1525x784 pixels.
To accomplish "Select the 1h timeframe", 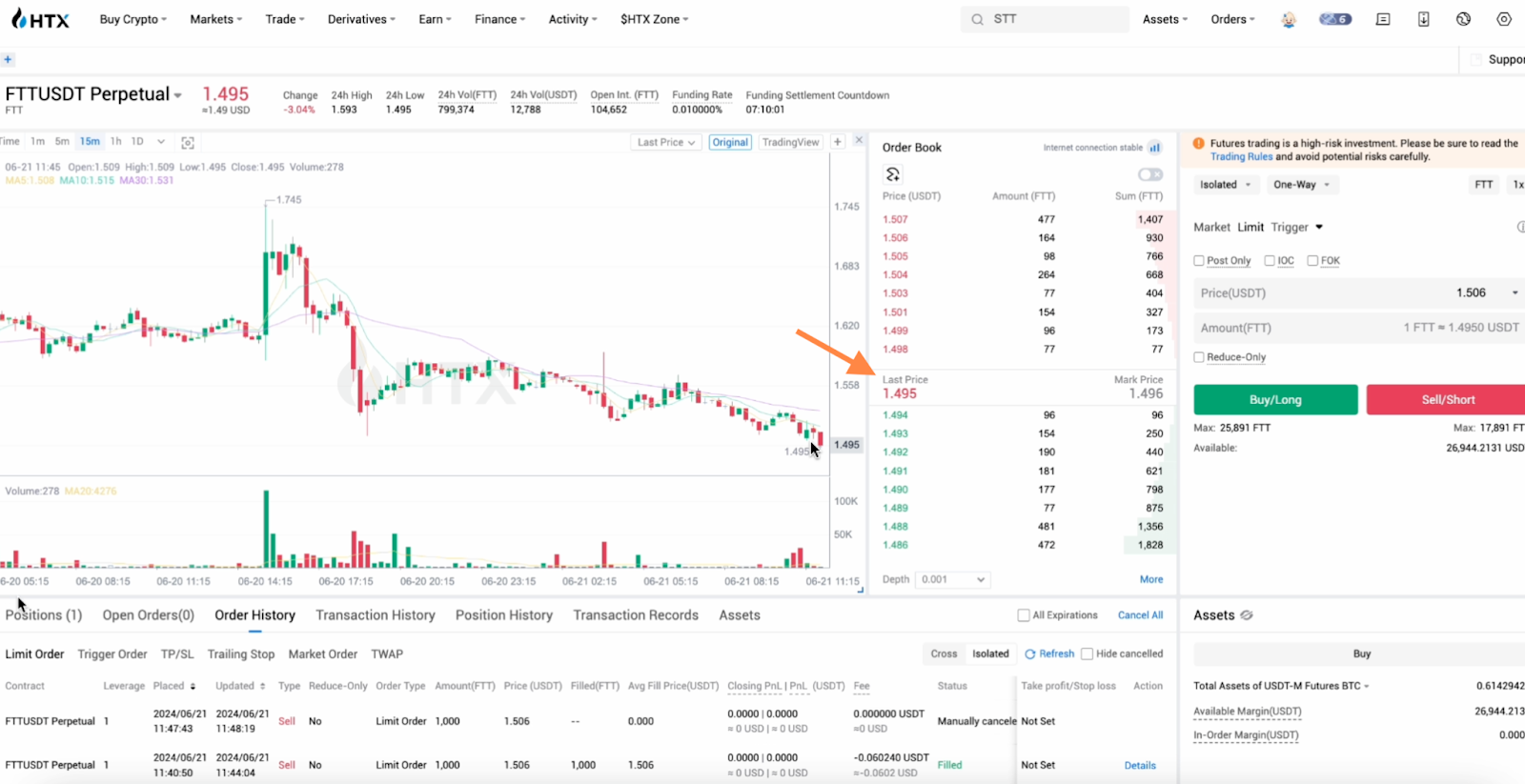I will tap(115, 141).
